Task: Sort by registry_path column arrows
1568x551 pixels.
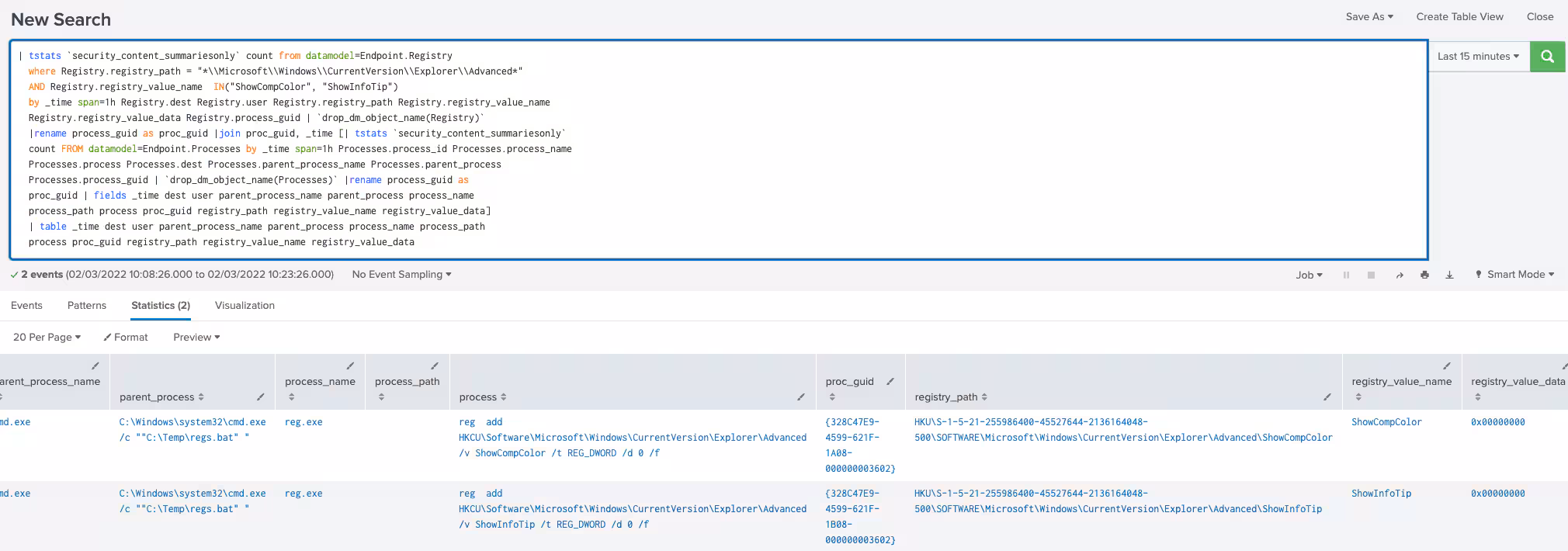Action: 984,397
